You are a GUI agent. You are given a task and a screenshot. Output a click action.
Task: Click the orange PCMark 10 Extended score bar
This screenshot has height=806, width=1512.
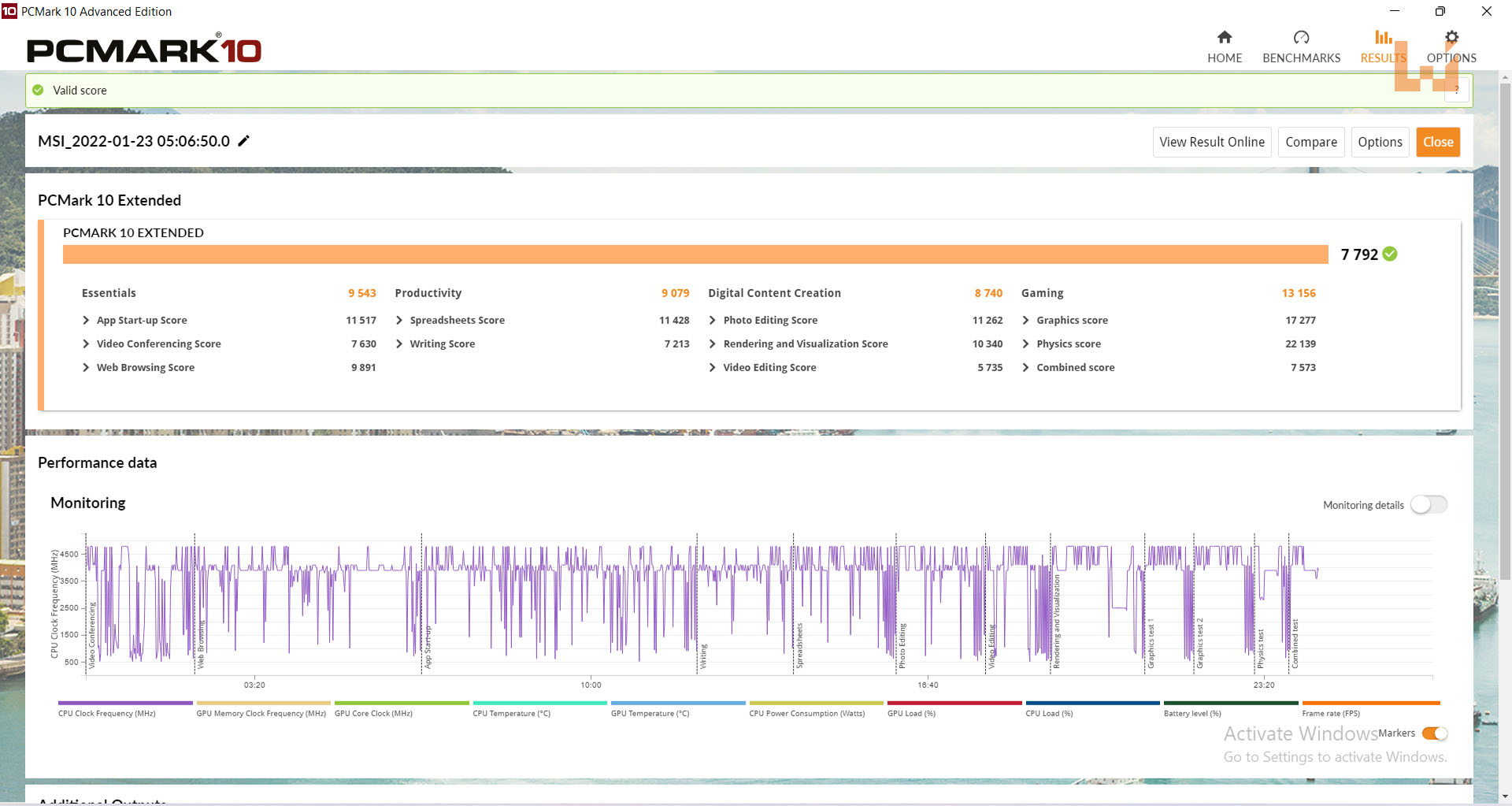click(x=695, y=254)
